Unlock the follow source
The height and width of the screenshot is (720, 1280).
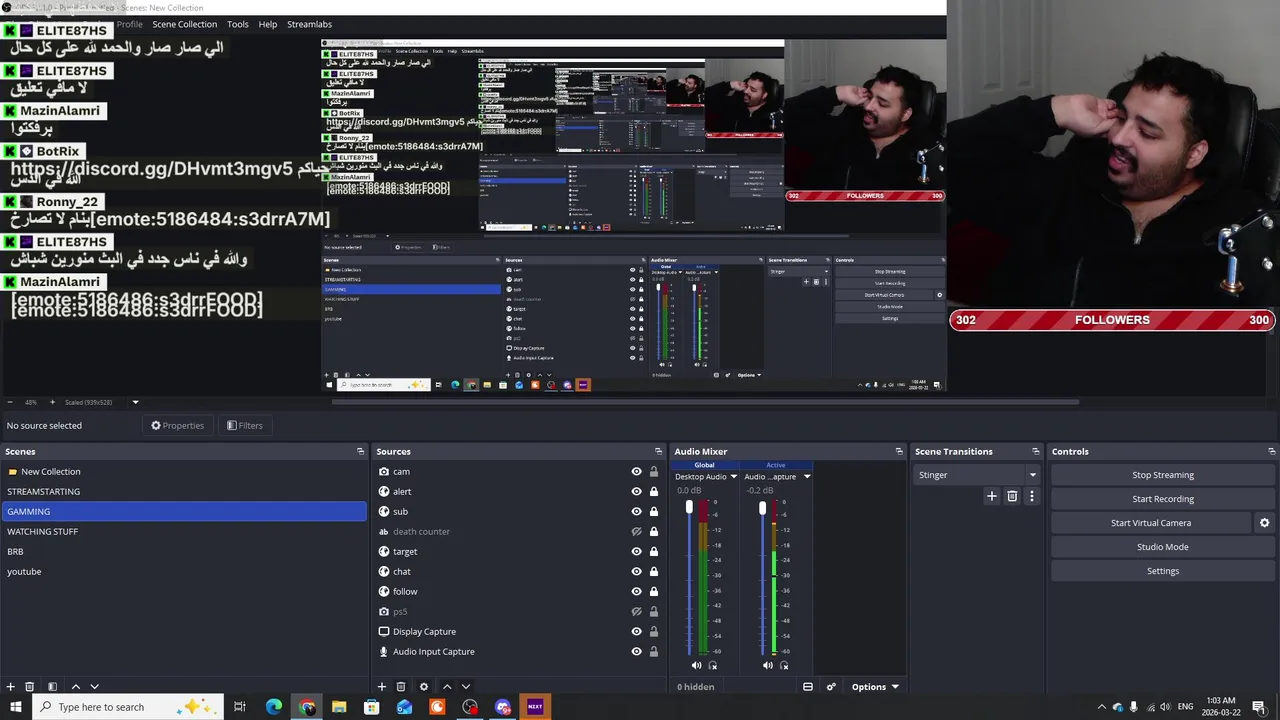pos(654,592)
